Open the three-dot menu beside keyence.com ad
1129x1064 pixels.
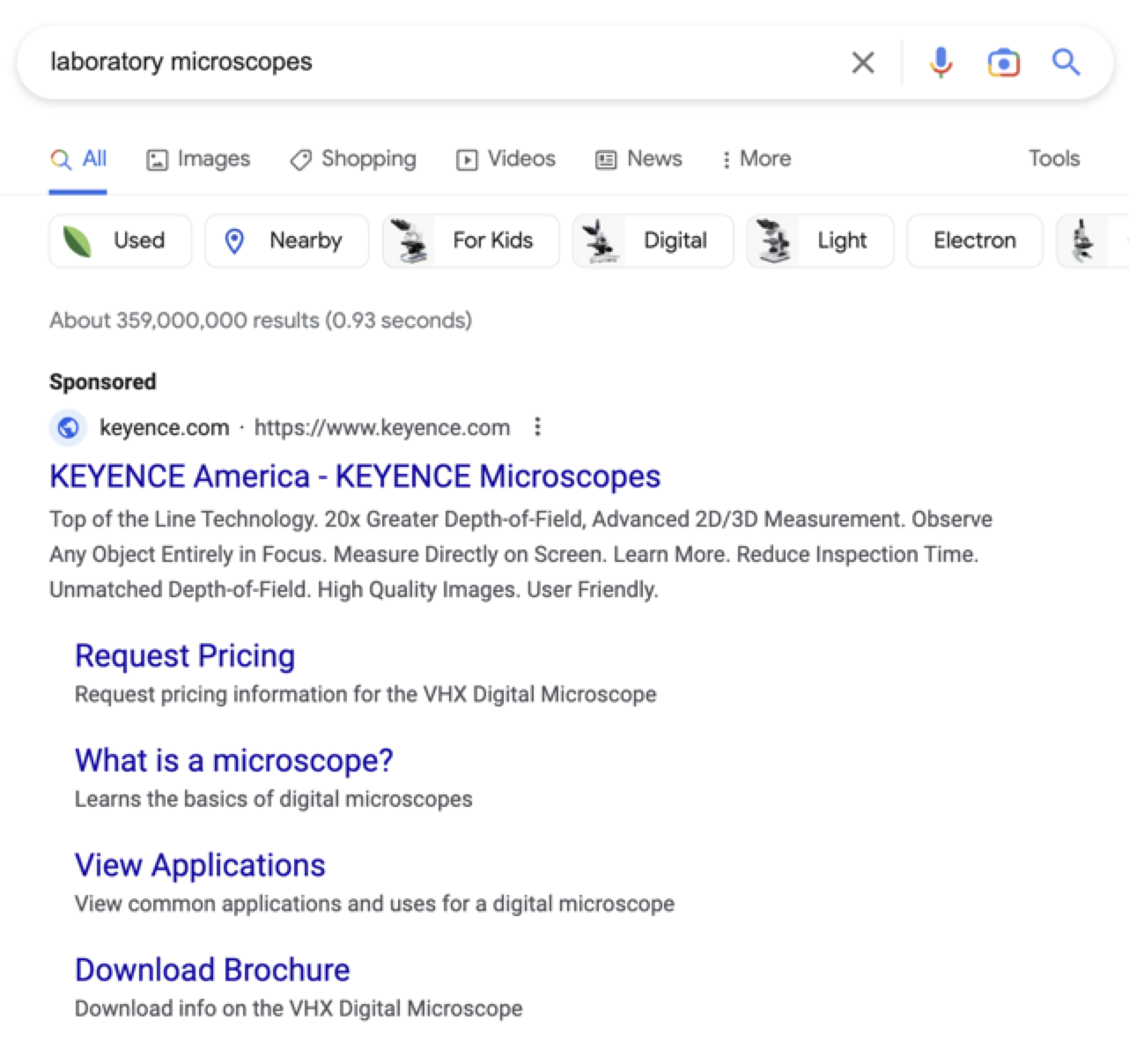(537, 427)
